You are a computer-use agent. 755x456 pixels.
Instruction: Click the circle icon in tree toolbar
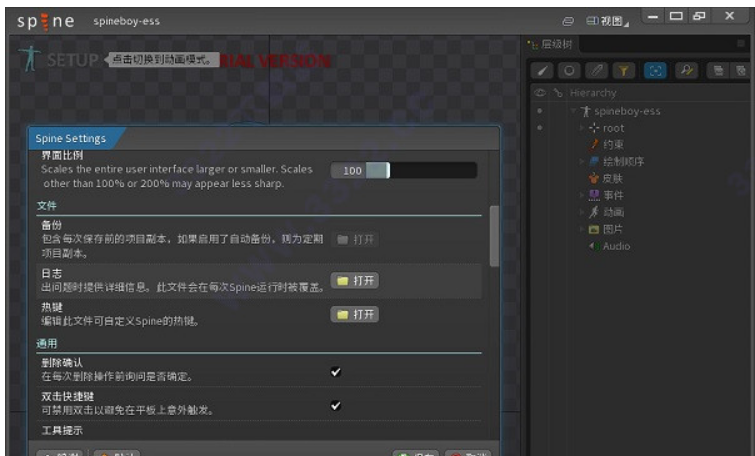click(569, 71)
